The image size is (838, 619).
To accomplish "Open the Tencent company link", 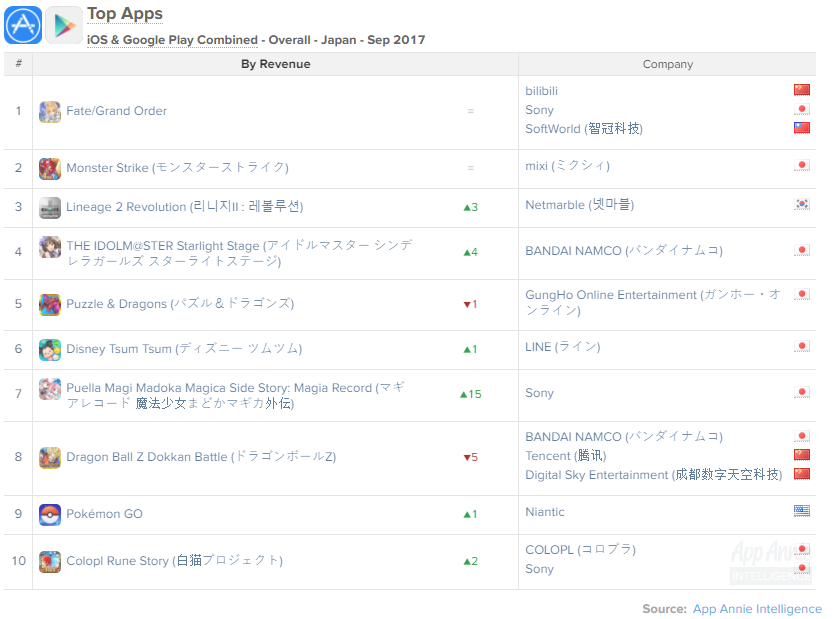I will click(x=566, y=455).
